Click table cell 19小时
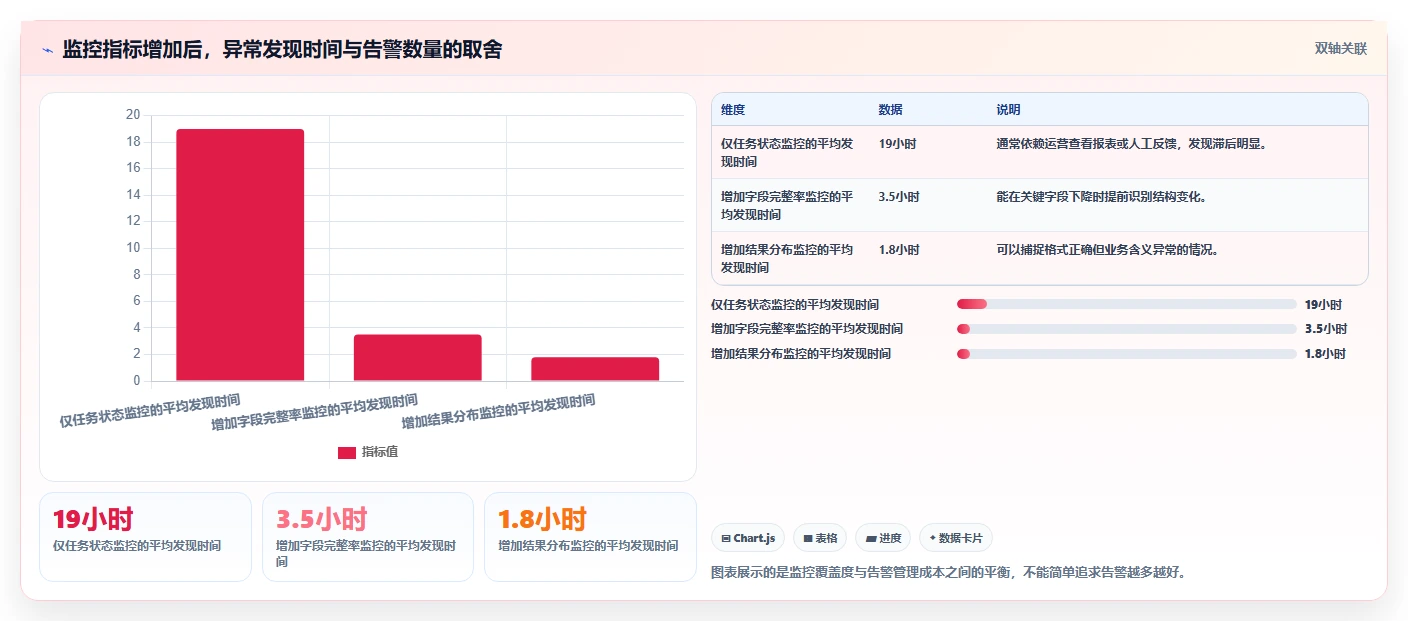The image size is (1408, 621). tap(897, 144)
